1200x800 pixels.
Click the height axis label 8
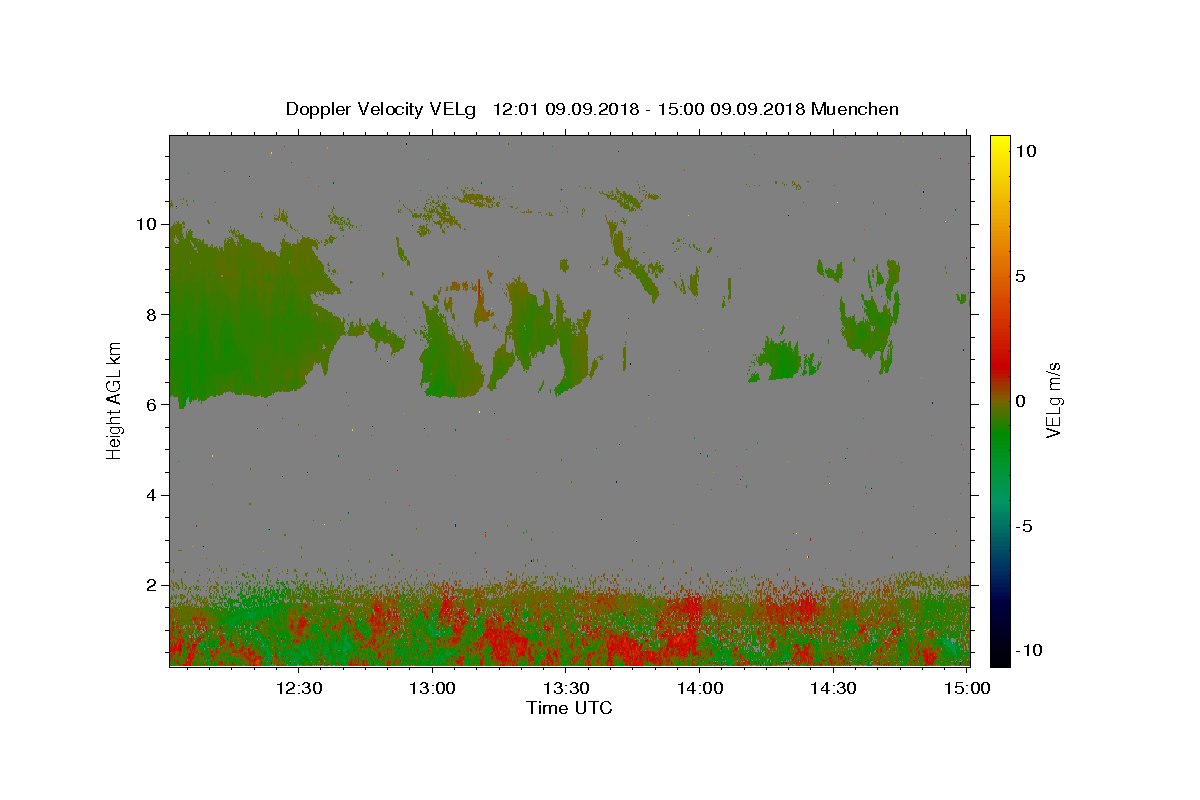[152, 314]
